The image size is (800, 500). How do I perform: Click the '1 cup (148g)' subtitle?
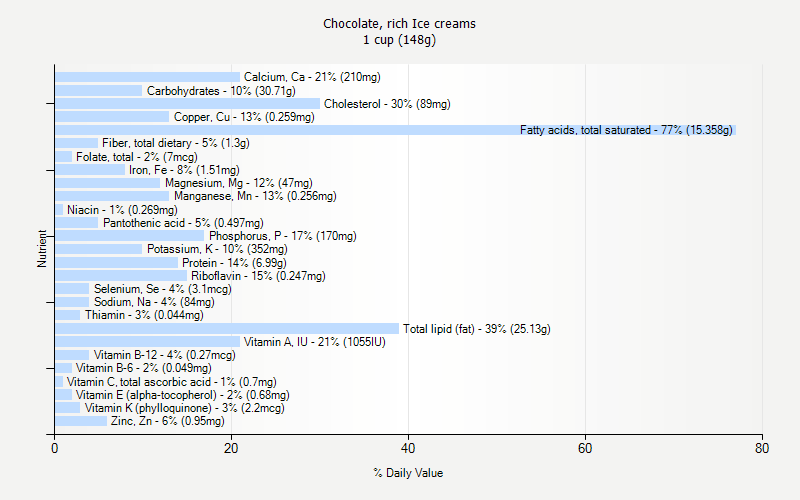(x=399, y=40)
